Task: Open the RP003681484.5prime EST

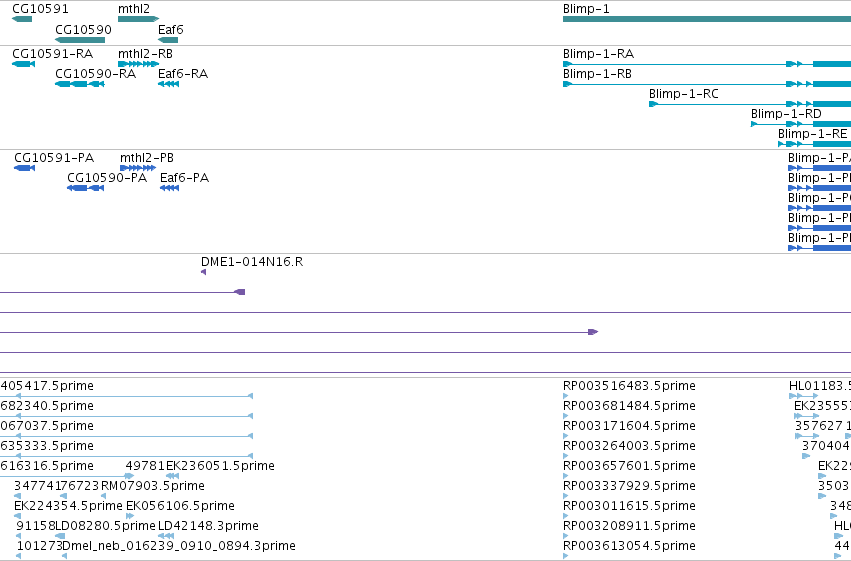Action: tap(566, 416)
